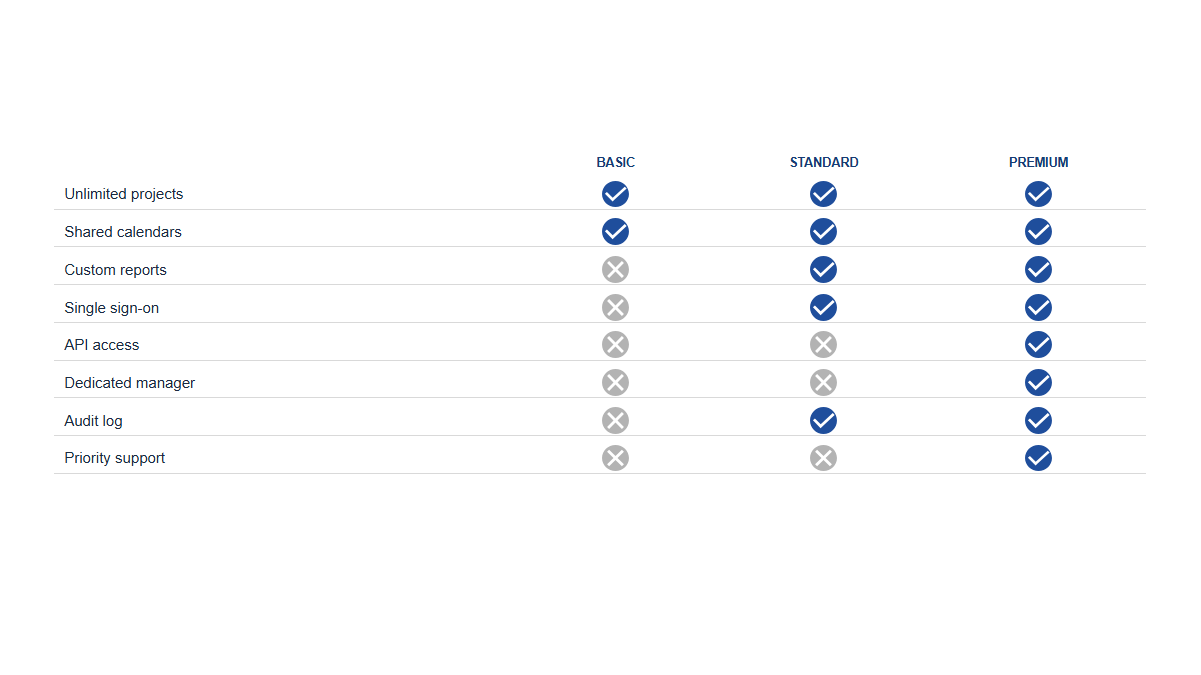Select the STANDARD plan column header
This screenshot has height=675, width=1201.
[x=824, y=162]
